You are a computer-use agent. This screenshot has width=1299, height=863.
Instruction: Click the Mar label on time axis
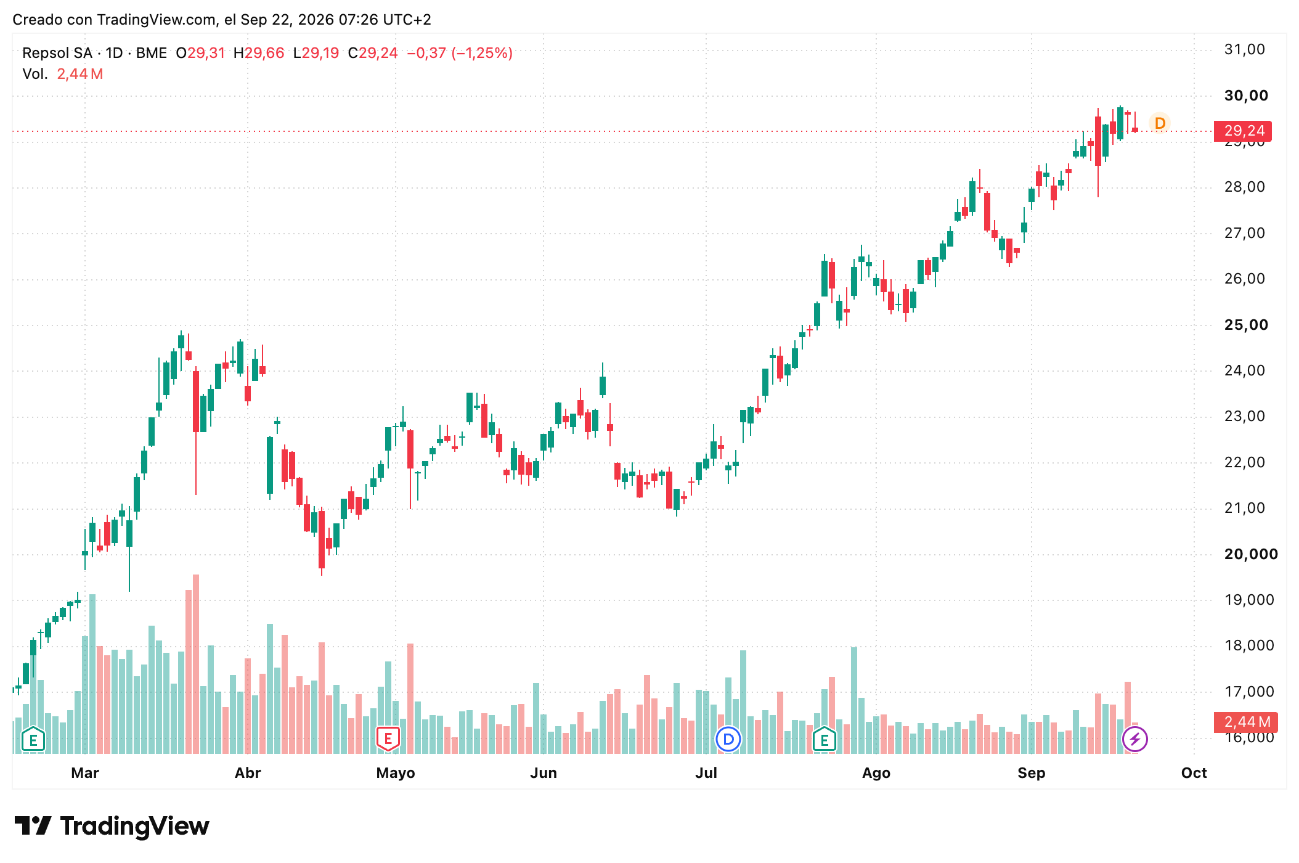85,773
